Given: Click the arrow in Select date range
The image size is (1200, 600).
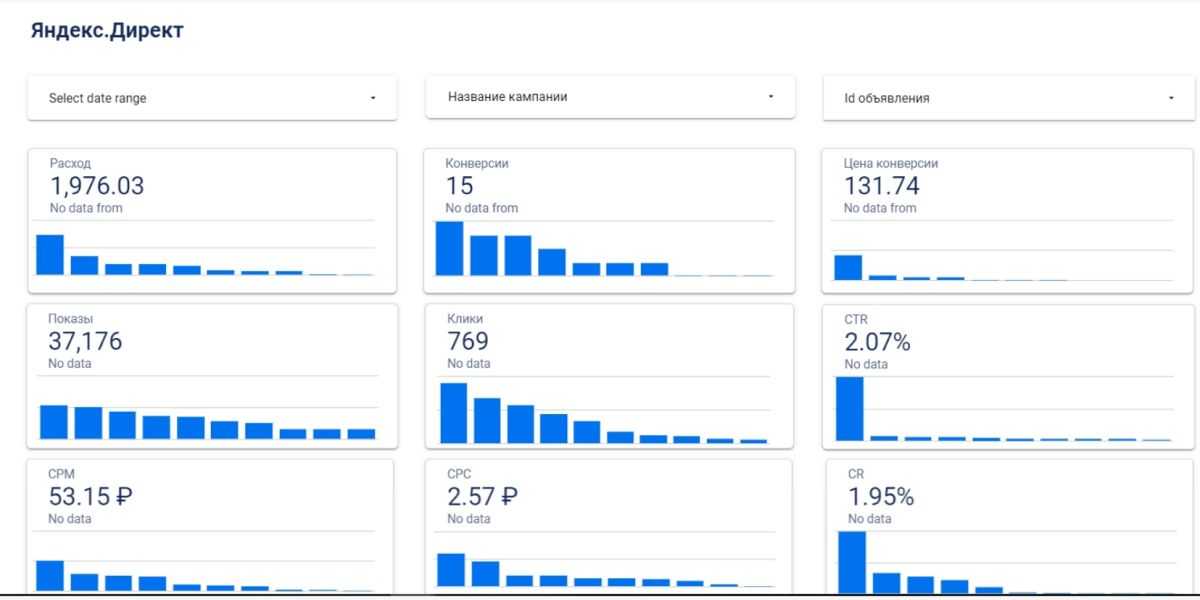Looking at the screenshot, I should coord(373,98).
